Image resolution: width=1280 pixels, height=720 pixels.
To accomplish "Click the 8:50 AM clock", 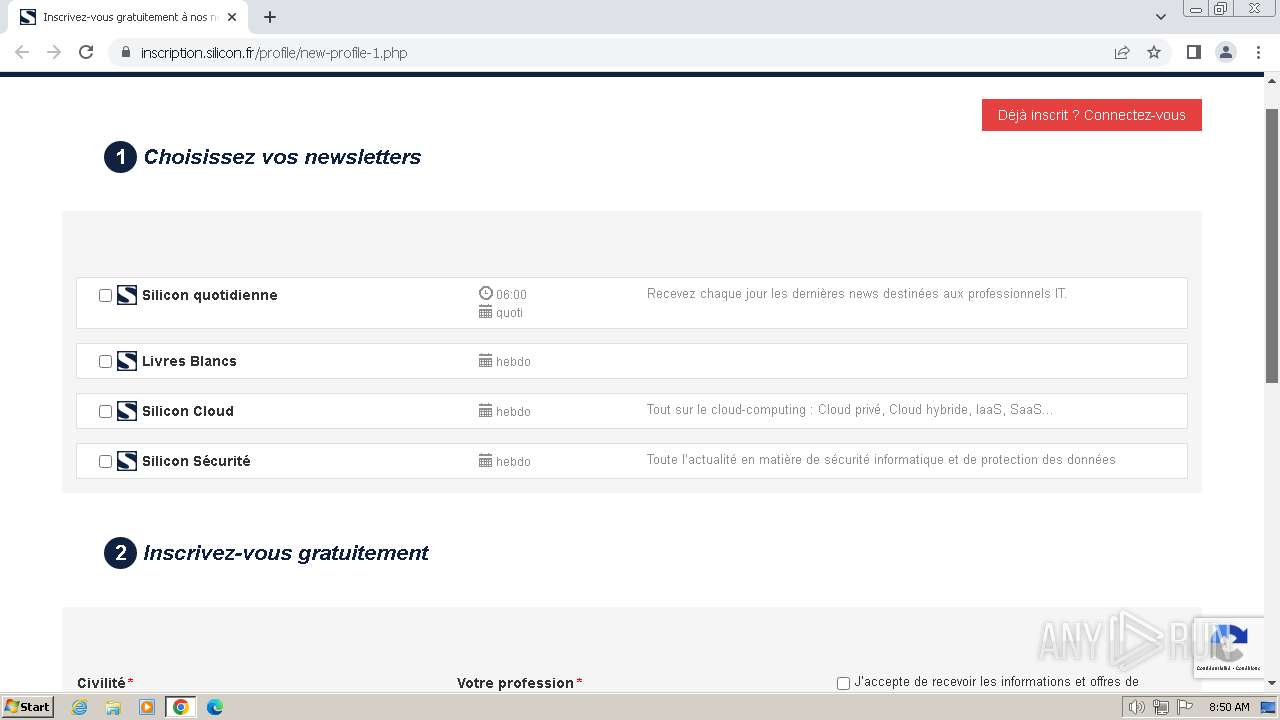I will (1229, 707).
